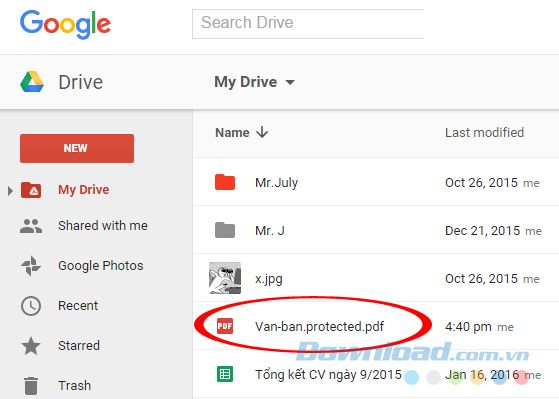Click the Google Drive triangle logo
Viewport: 559px width, 399px height.
(x=32, y=82)
